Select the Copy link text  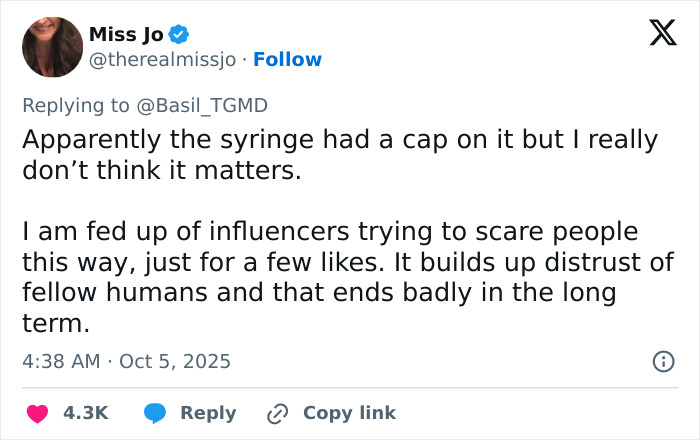[x=349, y=413]
